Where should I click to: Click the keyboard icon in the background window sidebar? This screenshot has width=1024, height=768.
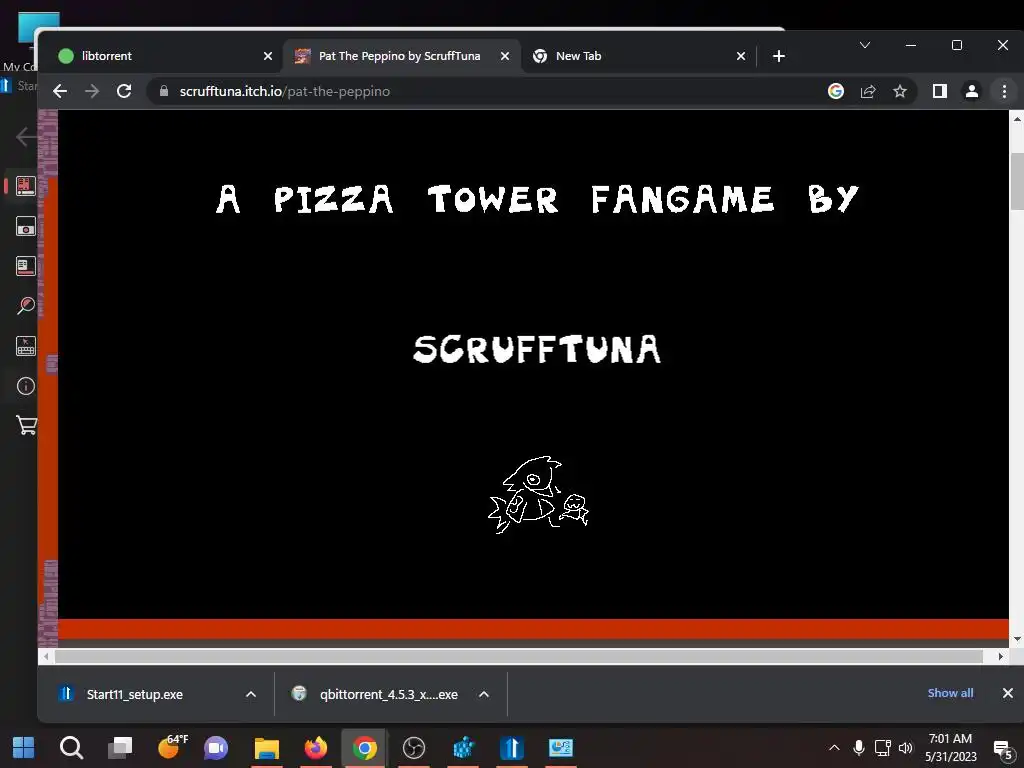25,346
